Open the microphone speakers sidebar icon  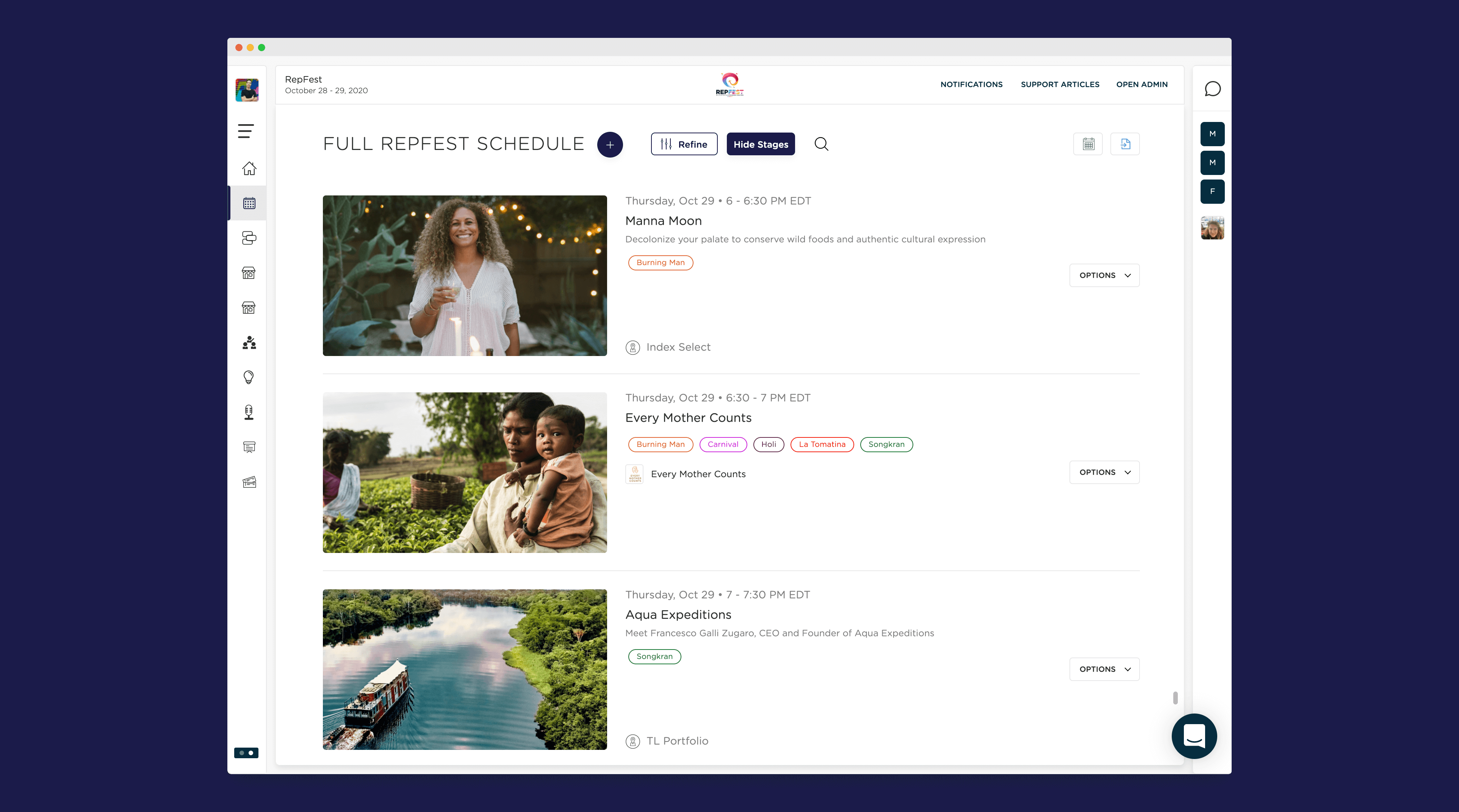tap(249, 412)
